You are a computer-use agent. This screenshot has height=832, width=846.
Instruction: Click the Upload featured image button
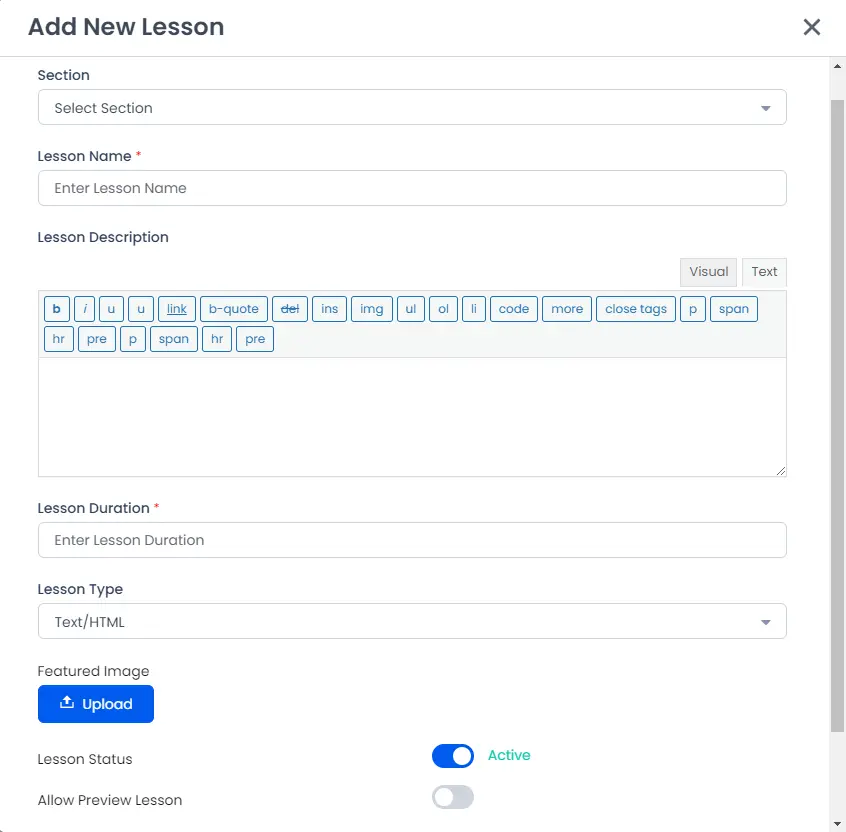(x=96, y=704)
